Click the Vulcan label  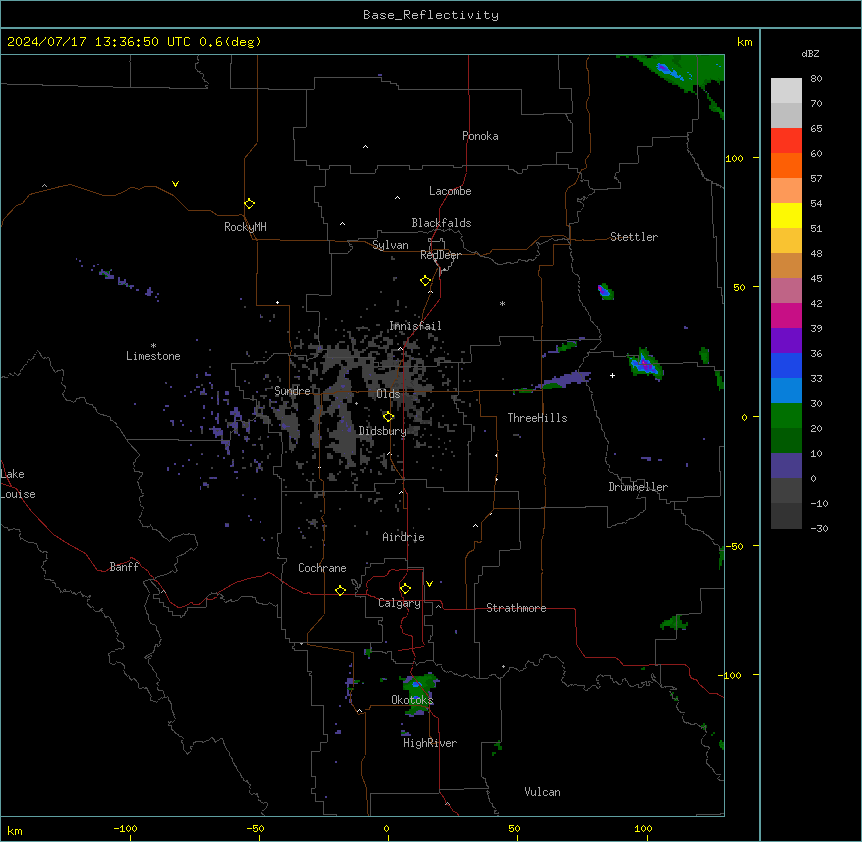[543, 792]
